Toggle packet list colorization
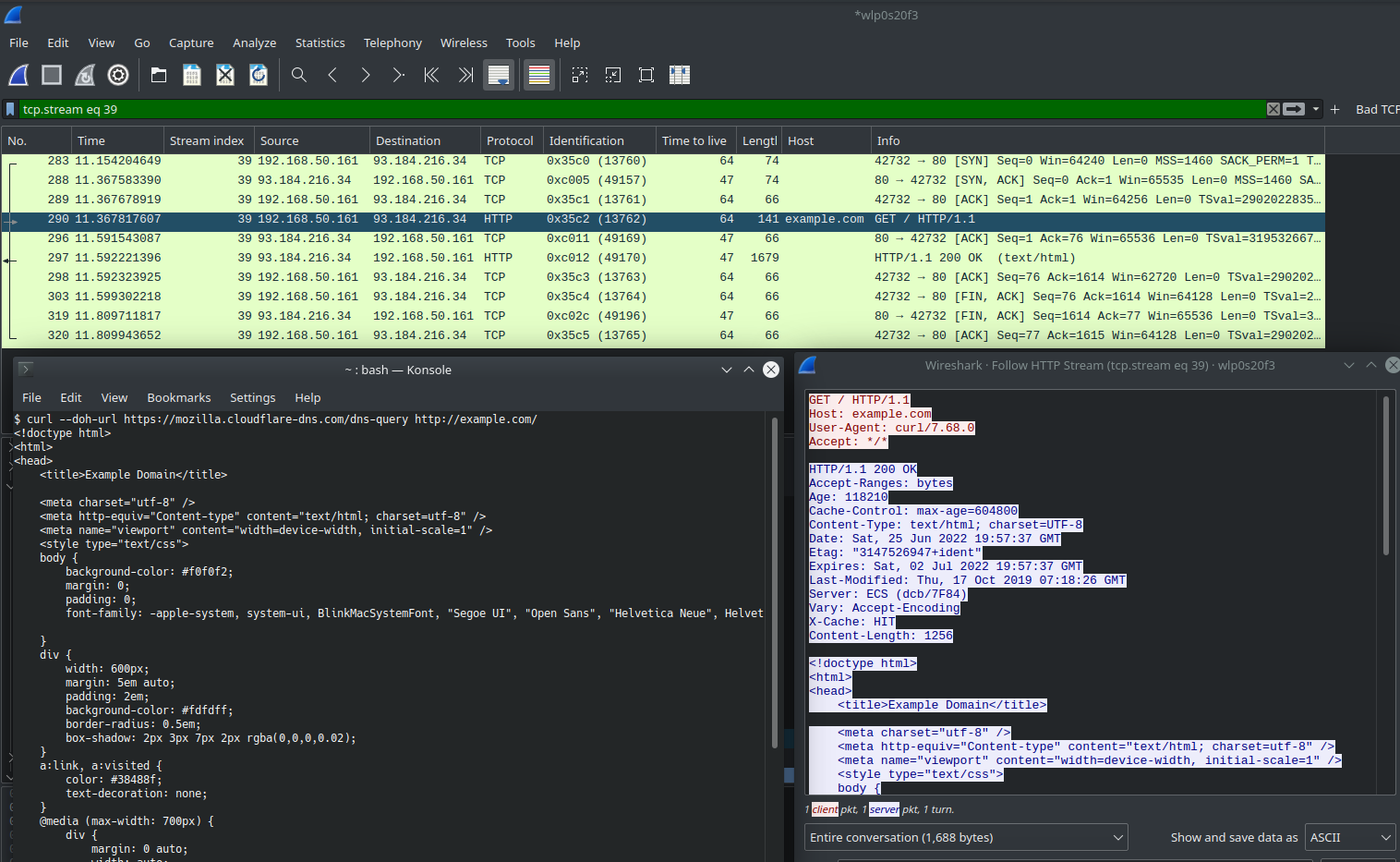Screen dimensions: 1400x862 (539, 76)
